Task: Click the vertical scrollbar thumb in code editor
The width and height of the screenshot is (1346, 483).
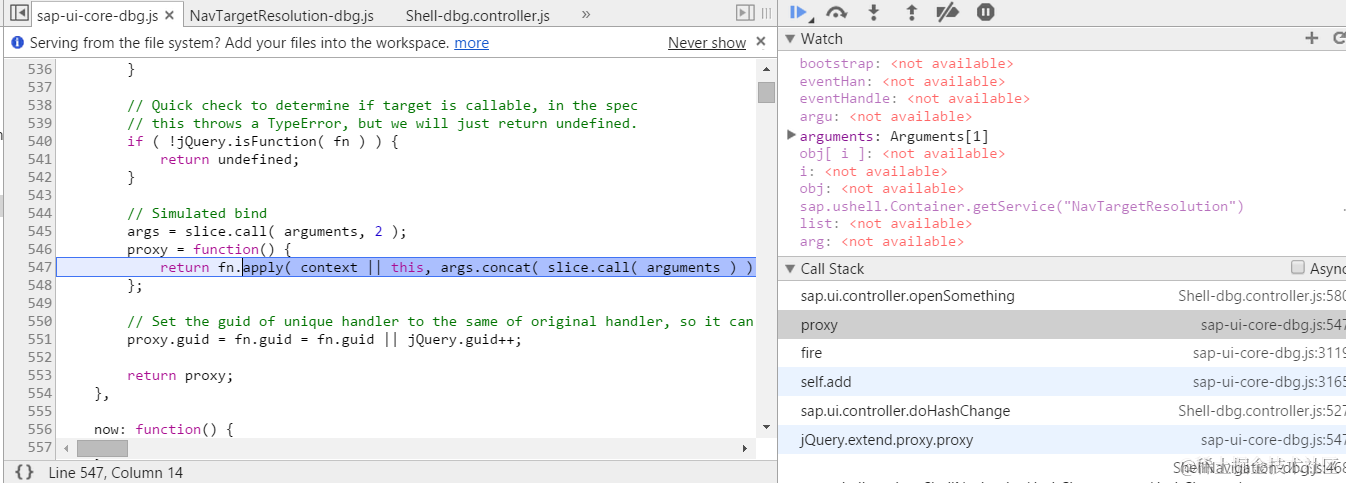Action: [x=766, y=93]
